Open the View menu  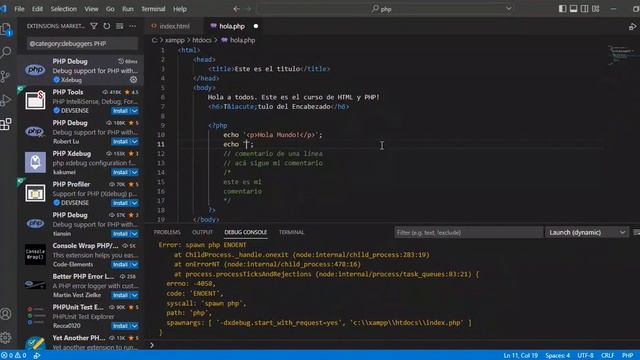[91, 9]
